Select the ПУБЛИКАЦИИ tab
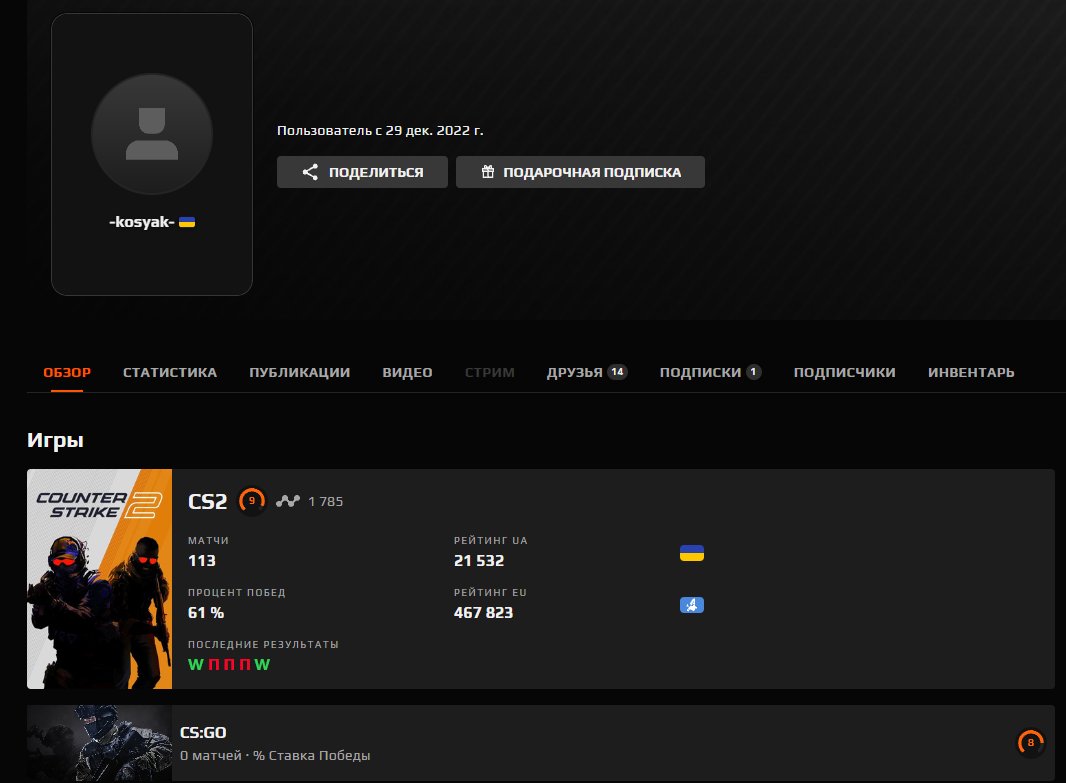 (298, 371)
